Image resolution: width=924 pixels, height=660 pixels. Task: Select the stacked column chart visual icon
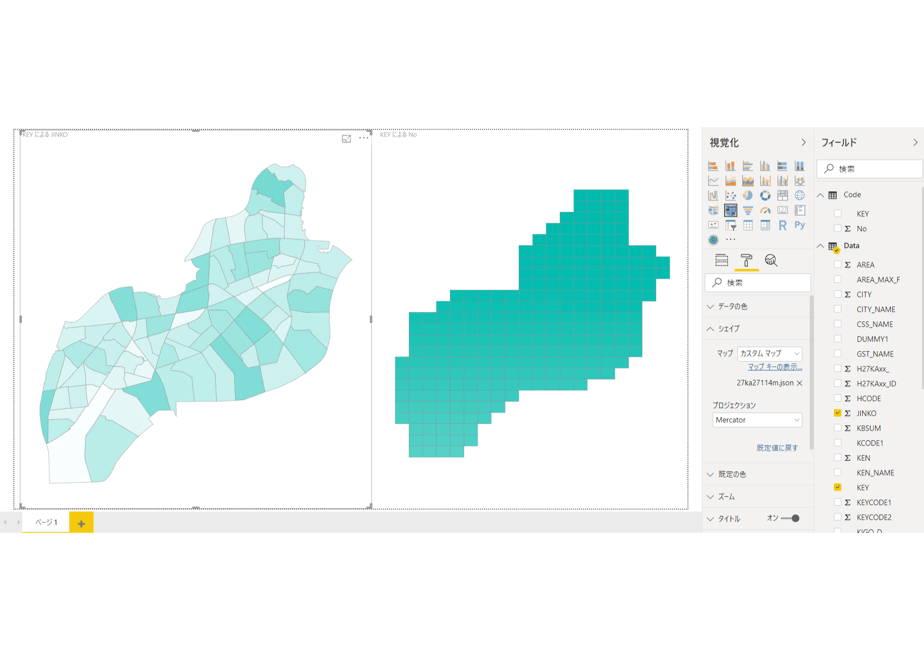730,166
